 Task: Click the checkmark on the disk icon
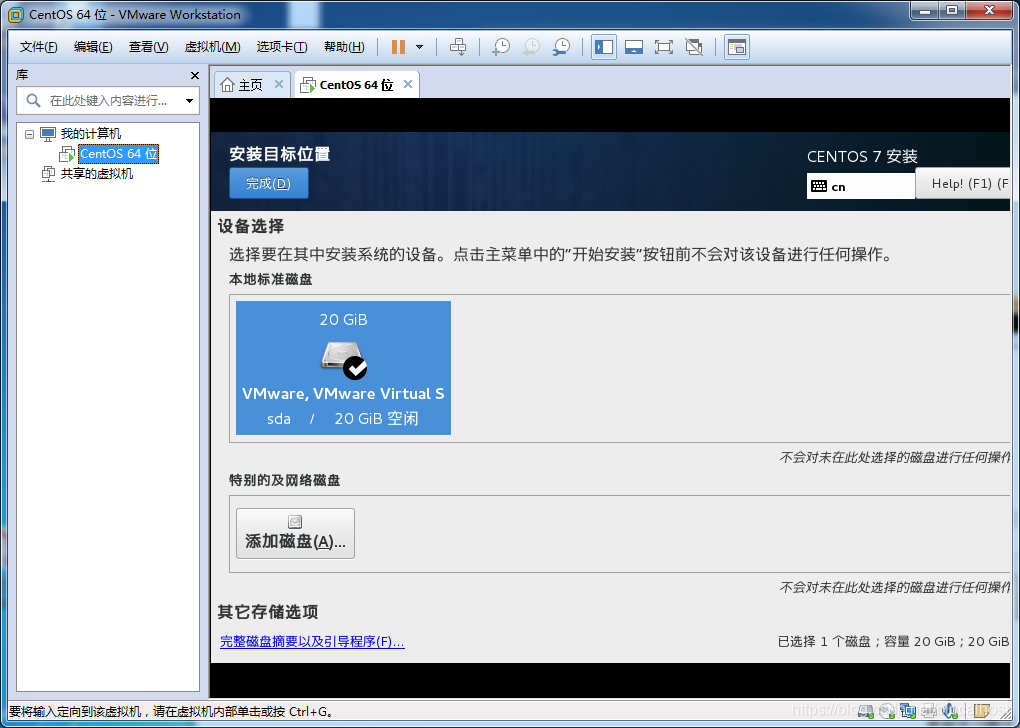pyautogui.click(x=355, y=368)
